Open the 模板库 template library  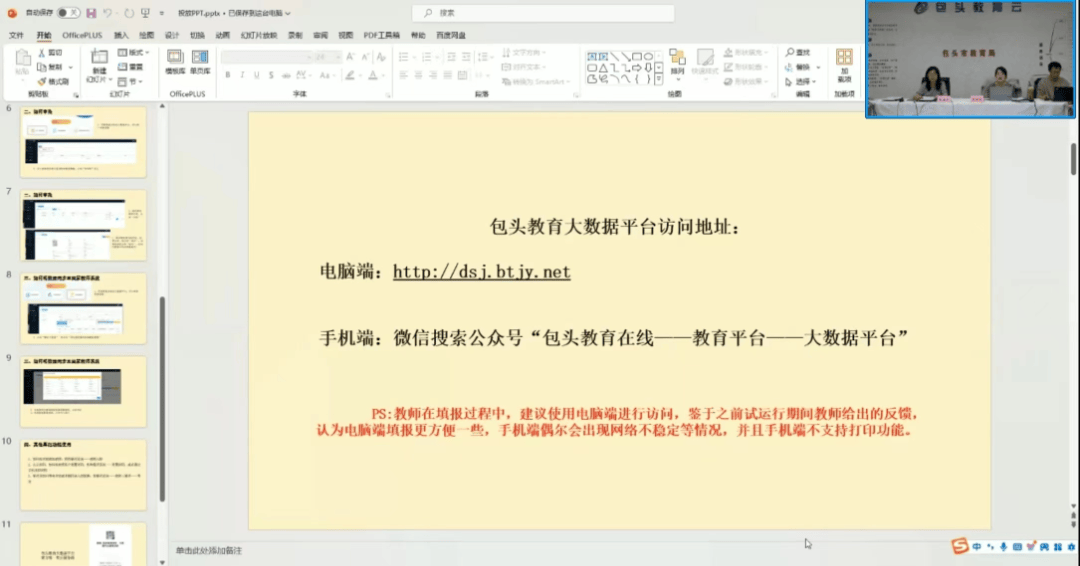click(x=175, y=62)
